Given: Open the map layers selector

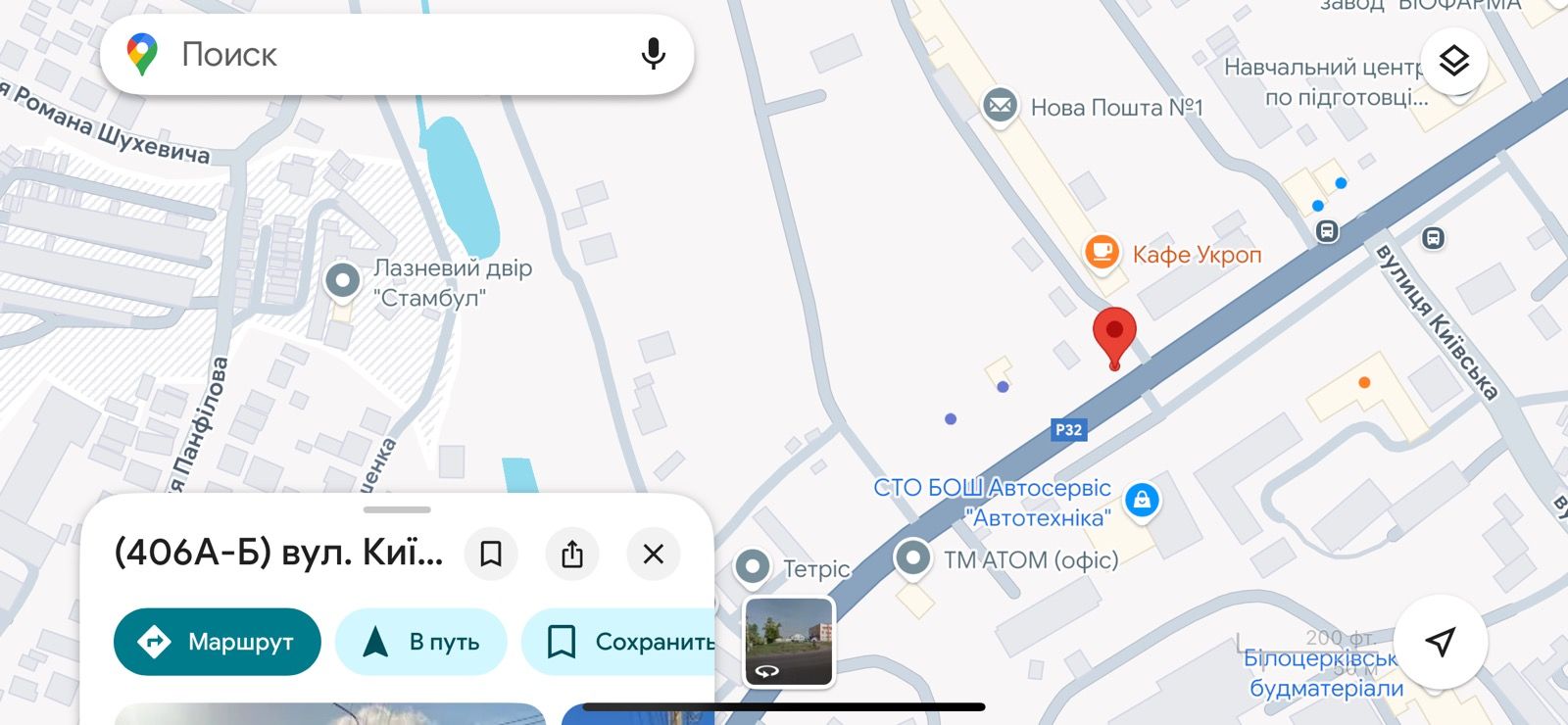Looking at the screenshot, I should click(x=1454, y=61).
